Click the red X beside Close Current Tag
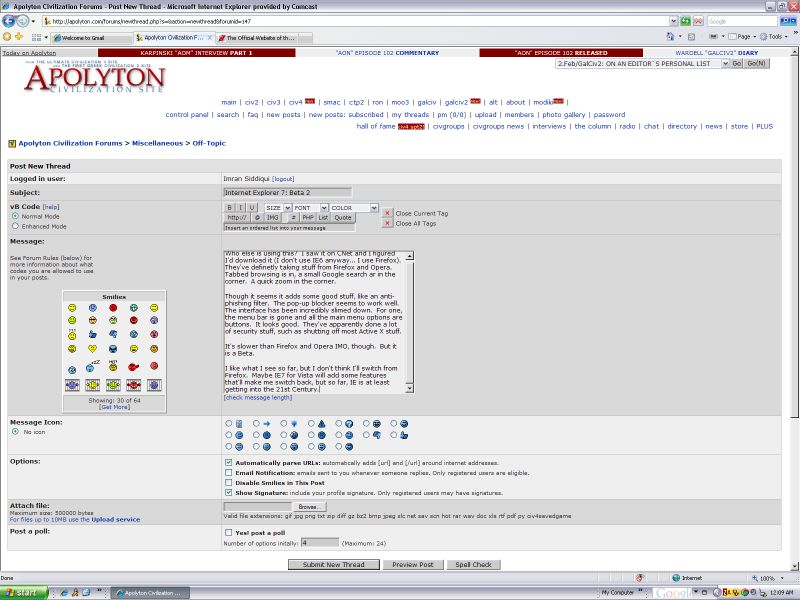Screen dimensions: 800x600 (x=388, y=213)
